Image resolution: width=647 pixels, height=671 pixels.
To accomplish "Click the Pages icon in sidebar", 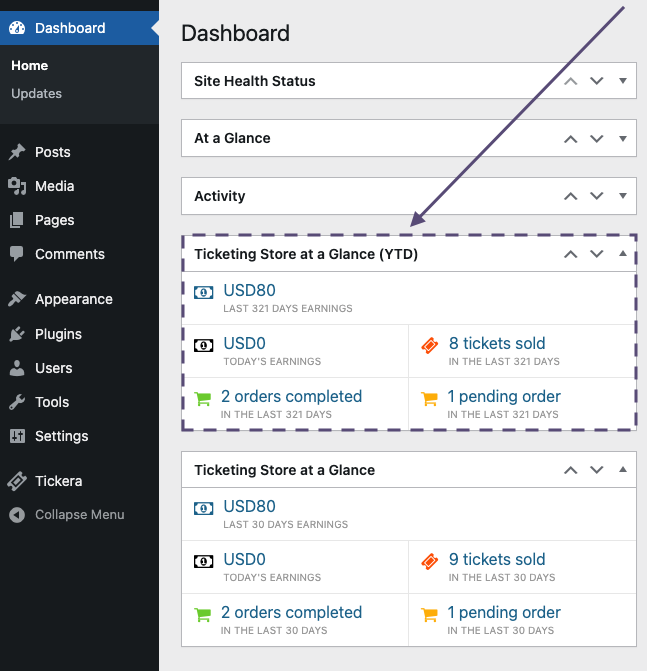I will tap(17, 220).
